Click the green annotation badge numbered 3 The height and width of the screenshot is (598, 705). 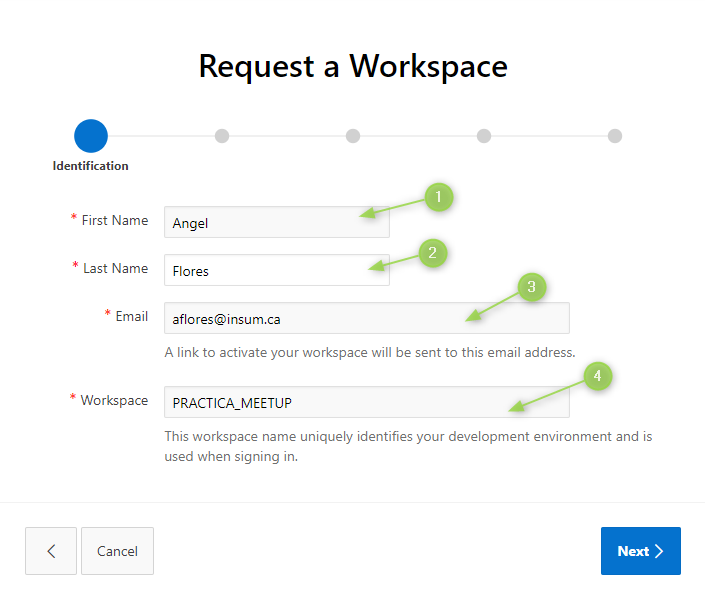pyautogui.click(x=531, y=288)
